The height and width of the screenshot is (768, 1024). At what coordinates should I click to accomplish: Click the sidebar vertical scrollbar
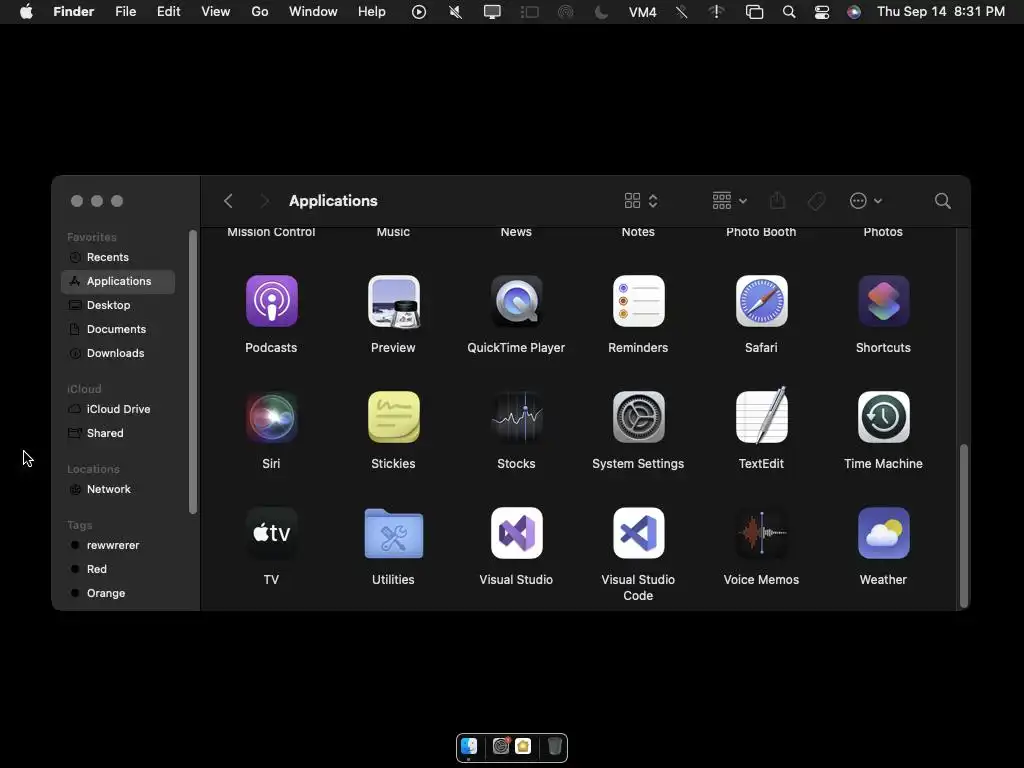click(x=193, y=372)
